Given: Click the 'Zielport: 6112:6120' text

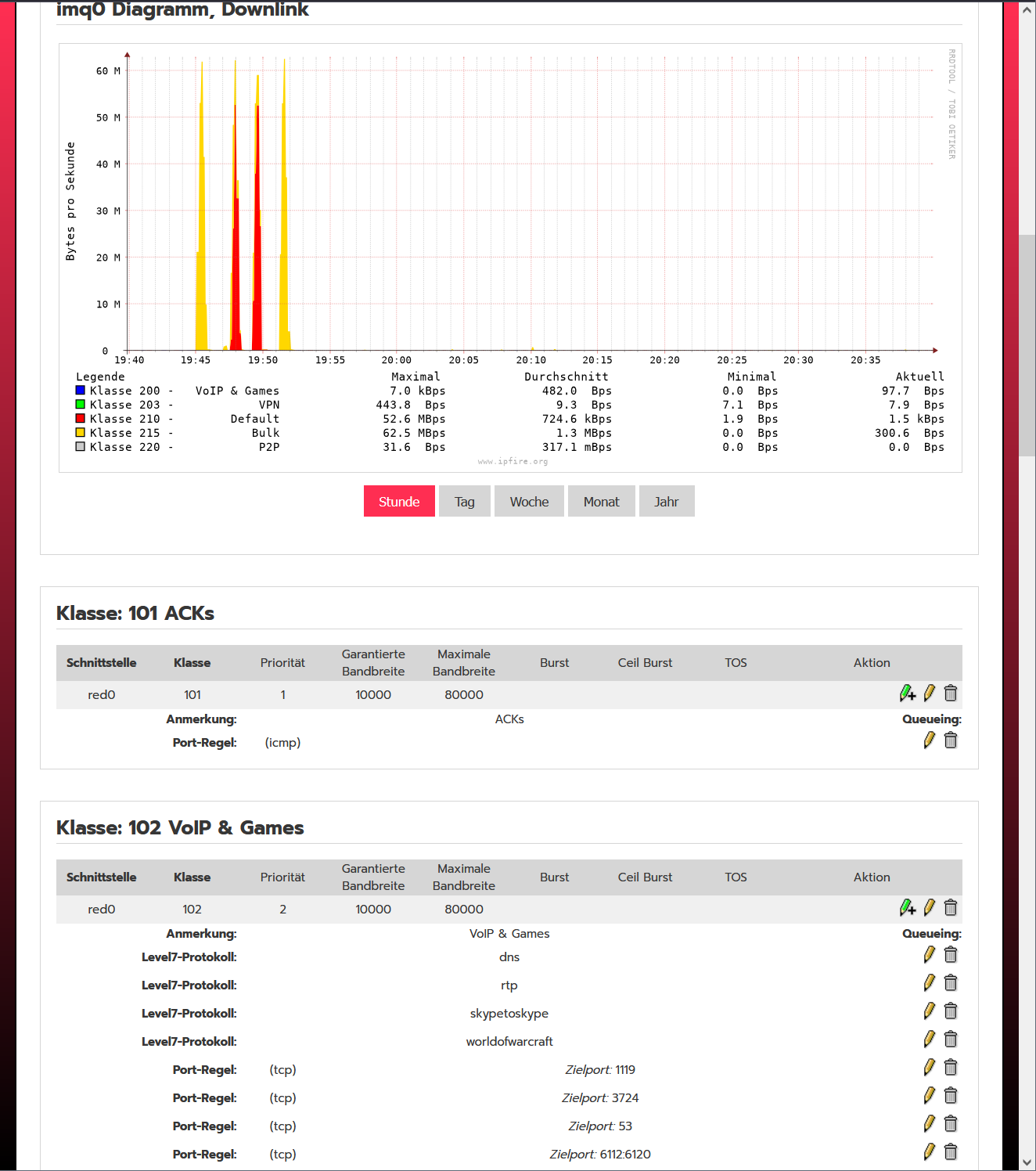Looking at the screenshot, I should click(x=600, y=1154).
